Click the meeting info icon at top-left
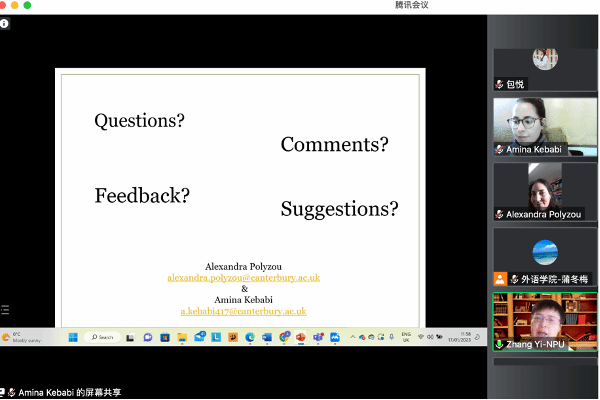600x400 pixels. [5, 23]
